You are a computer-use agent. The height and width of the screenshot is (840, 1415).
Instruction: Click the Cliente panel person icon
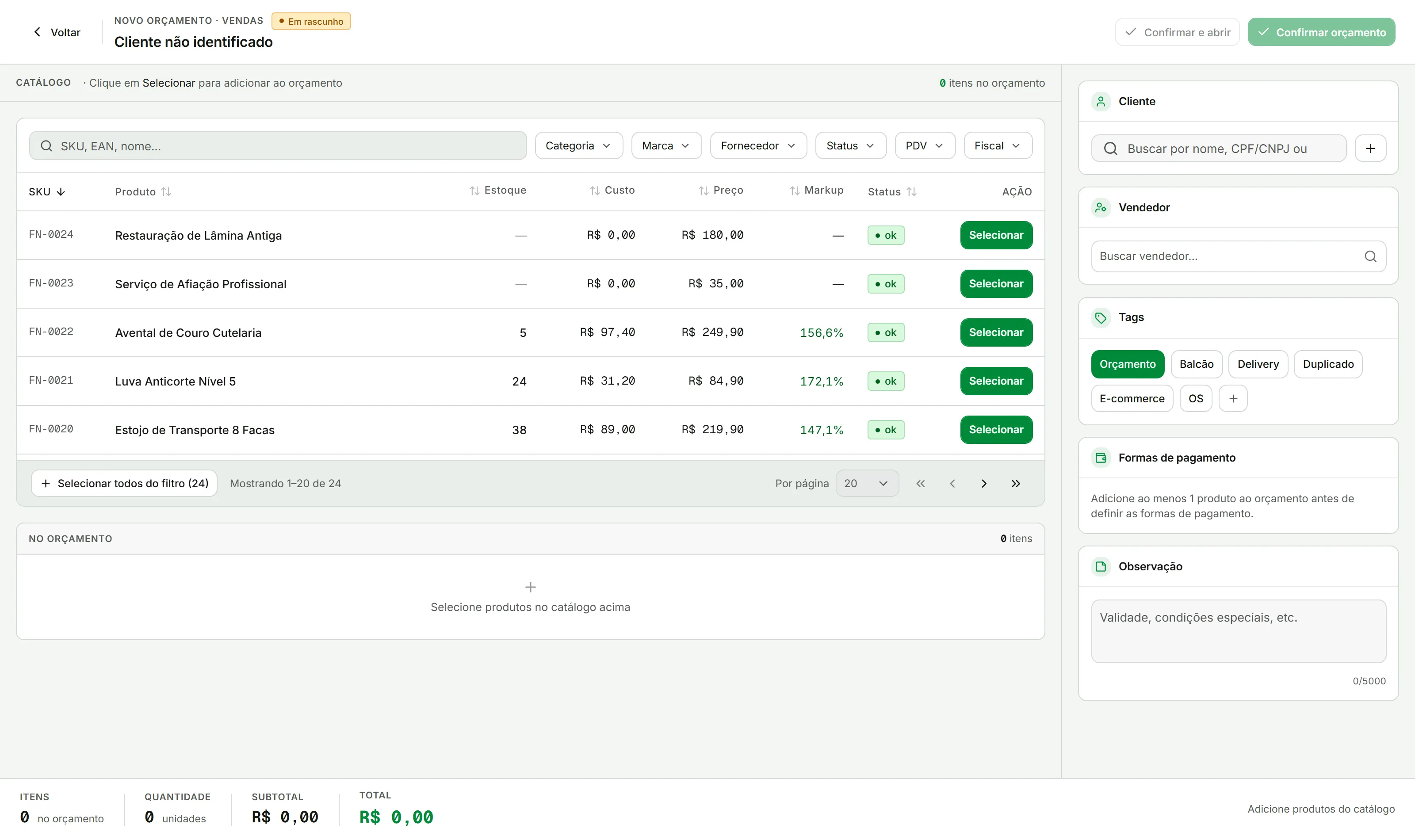[1100, 101]
